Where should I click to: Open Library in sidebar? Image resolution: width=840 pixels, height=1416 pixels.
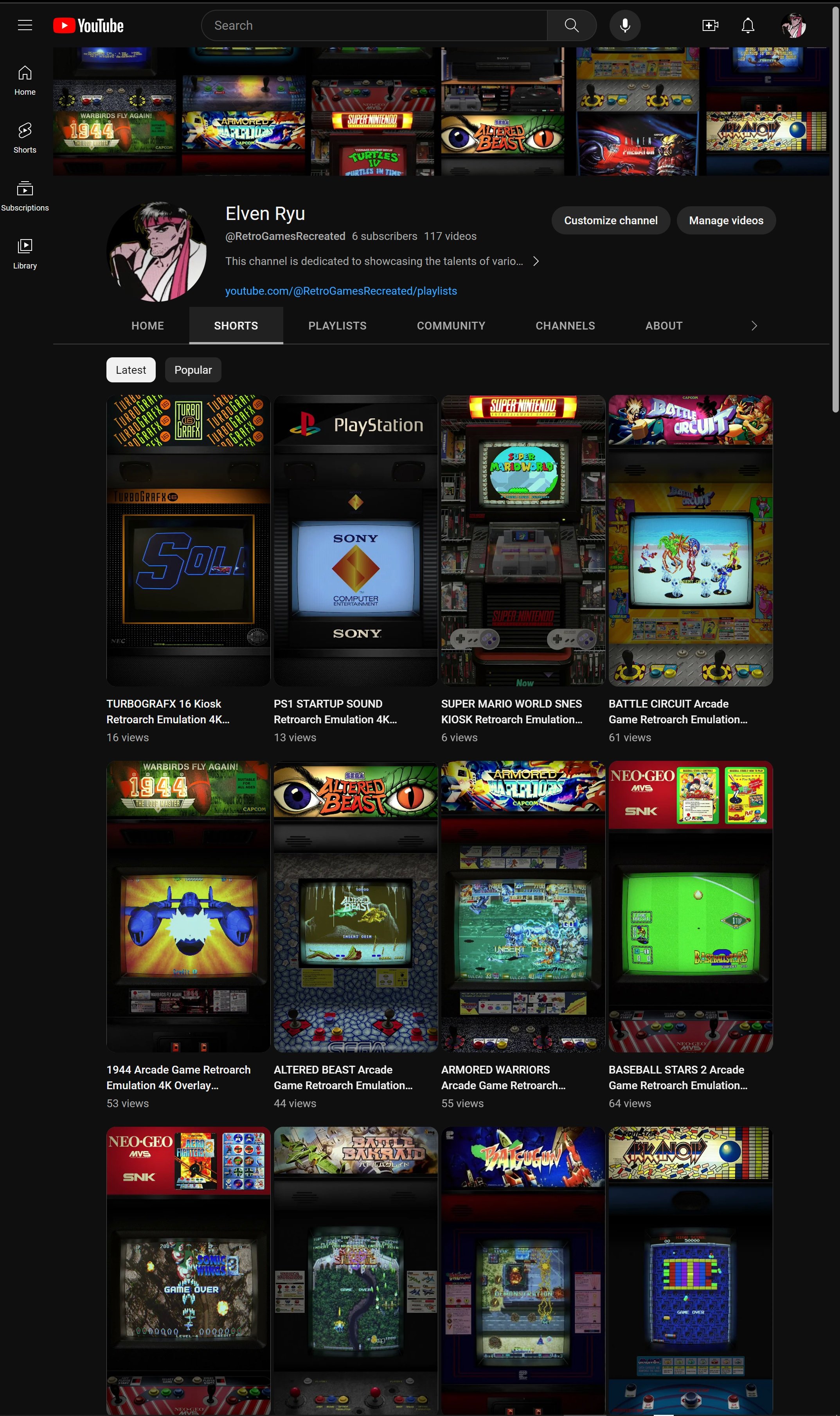coord(25,254)
